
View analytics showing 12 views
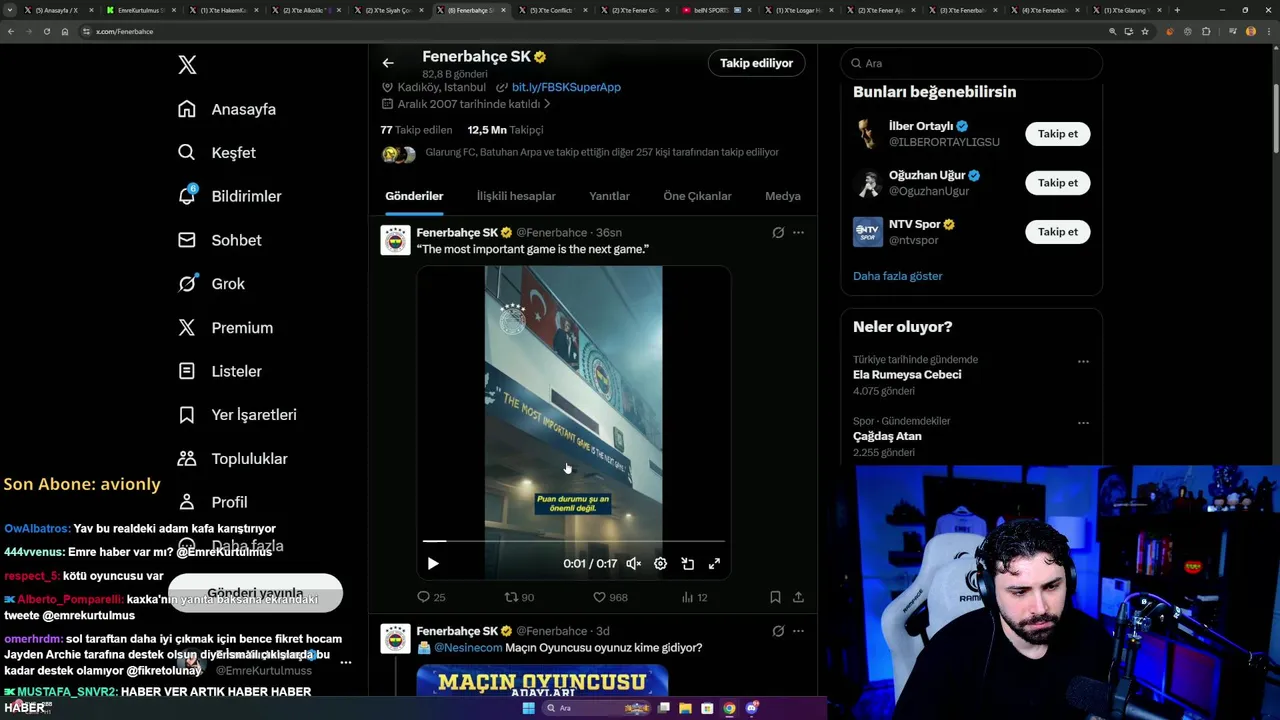[x=694, y=597]
